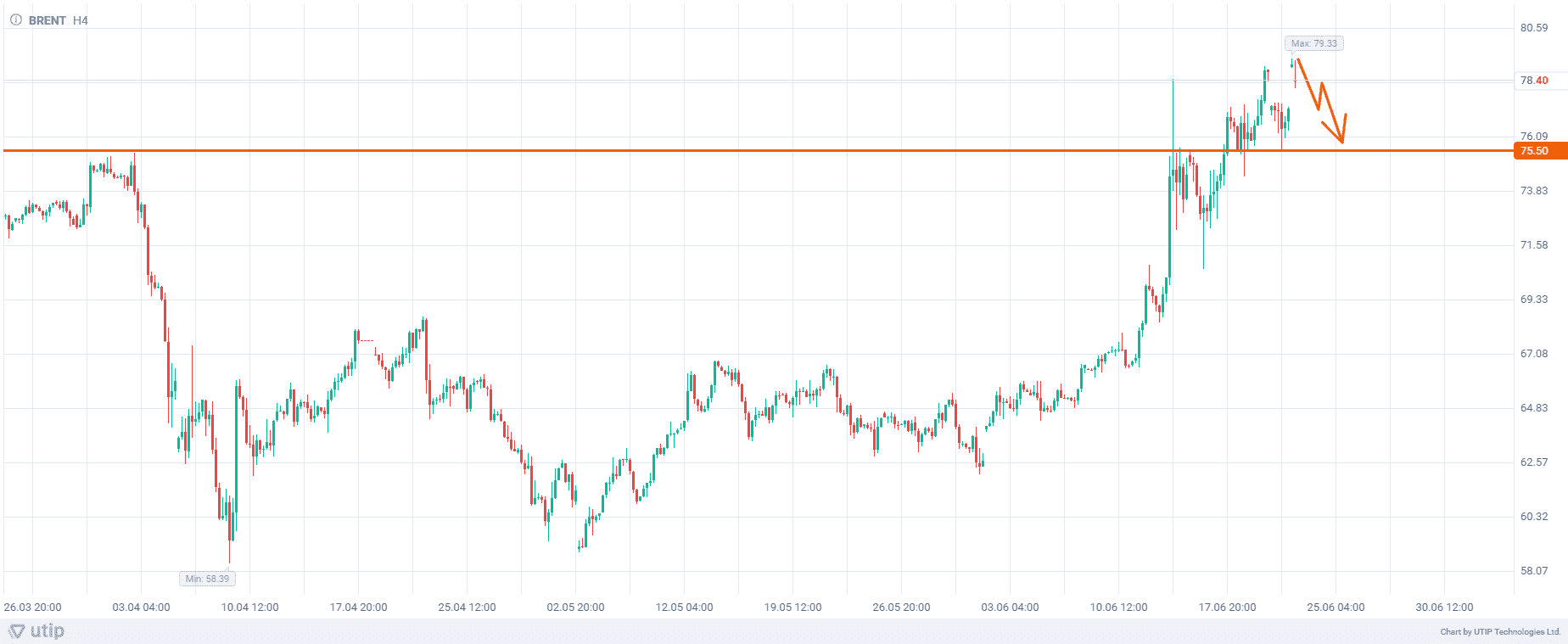This screenshot has width=1568, height=644.
Task: Click the 30.06 12:00 time label
Action: tap(1444, 607)
